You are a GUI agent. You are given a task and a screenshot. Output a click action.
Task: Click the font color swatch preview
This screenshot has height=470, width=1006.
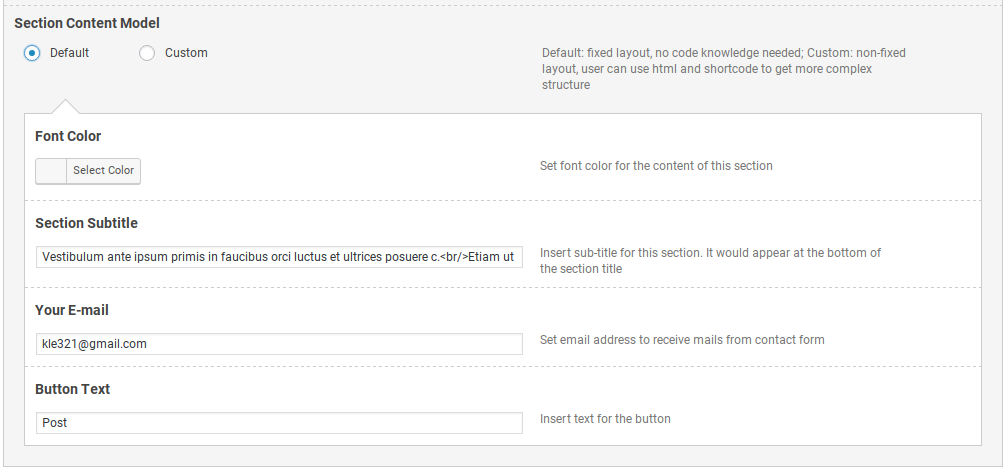click(51, 171)
